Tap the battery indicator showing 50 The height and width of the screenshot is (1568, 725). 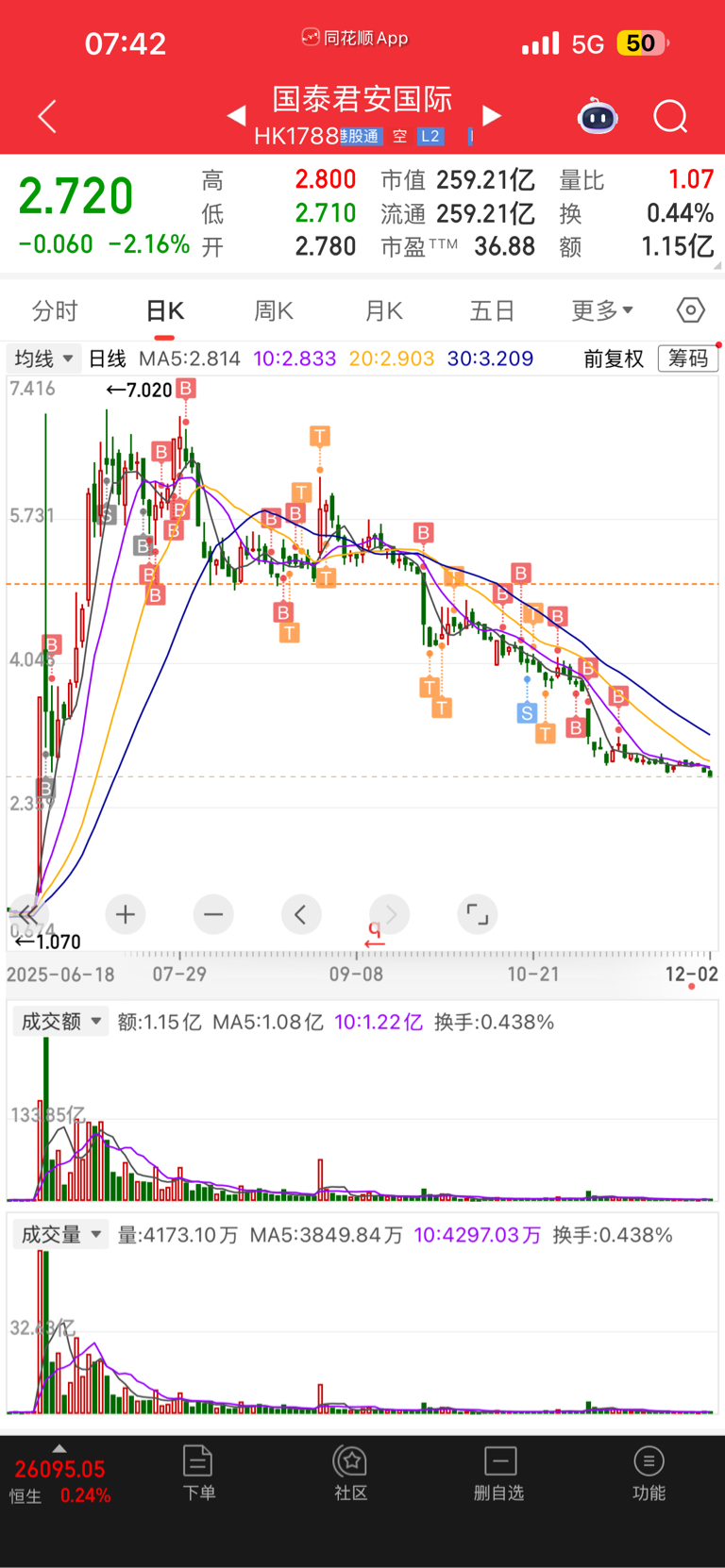click(642, 43)
